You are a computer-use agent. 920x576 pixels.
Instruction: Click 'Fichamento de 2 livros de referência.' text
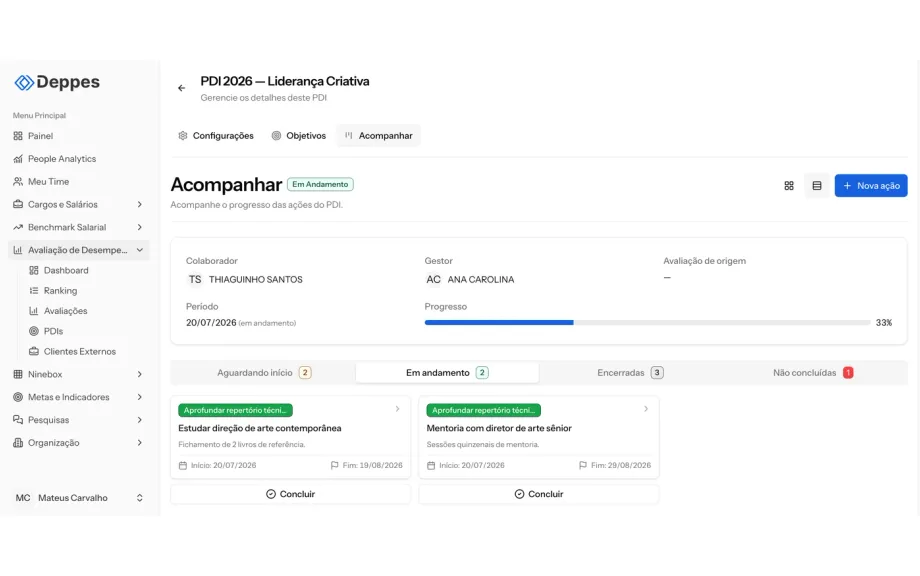[x=242, y=445]
